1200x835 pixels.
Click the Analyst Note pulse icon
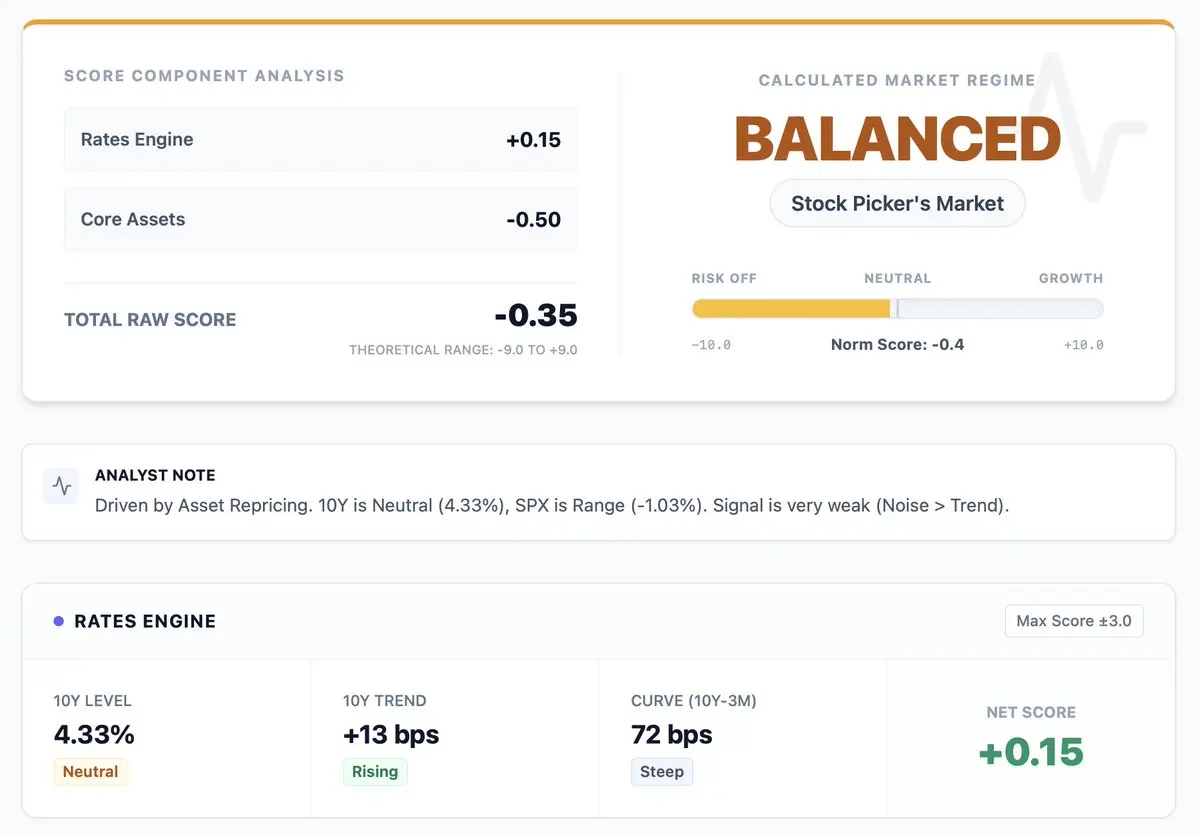click(62, 486)
